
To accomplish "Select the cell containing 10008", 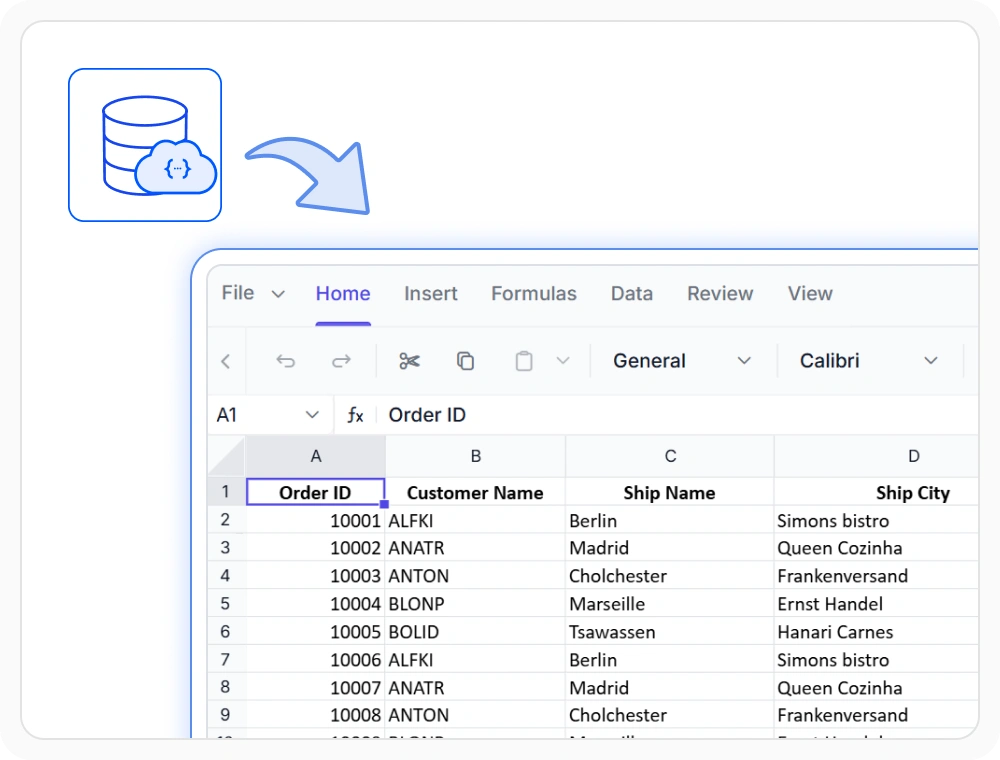I will tap(316, 715).
